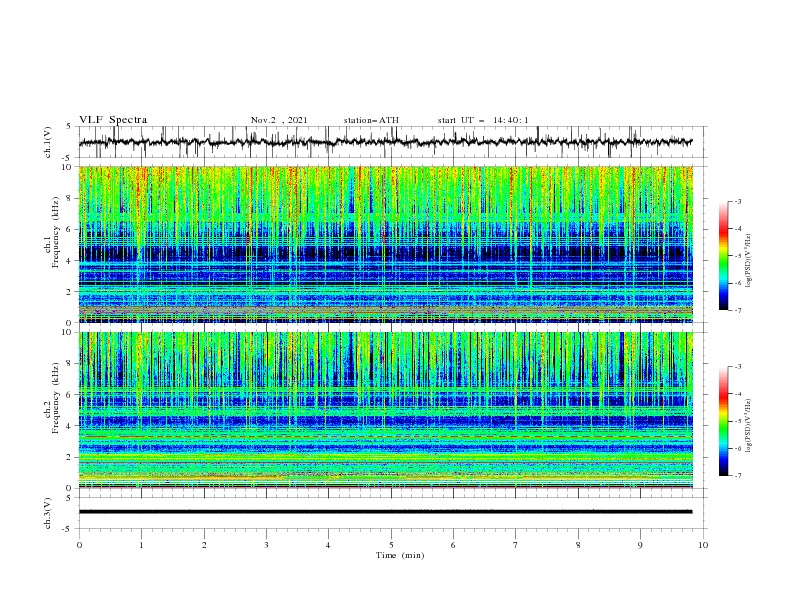The width and height of the screenshot is (792, 612).
Task: Click time-axis tick label "9"
Action: [x=640, y=545]
